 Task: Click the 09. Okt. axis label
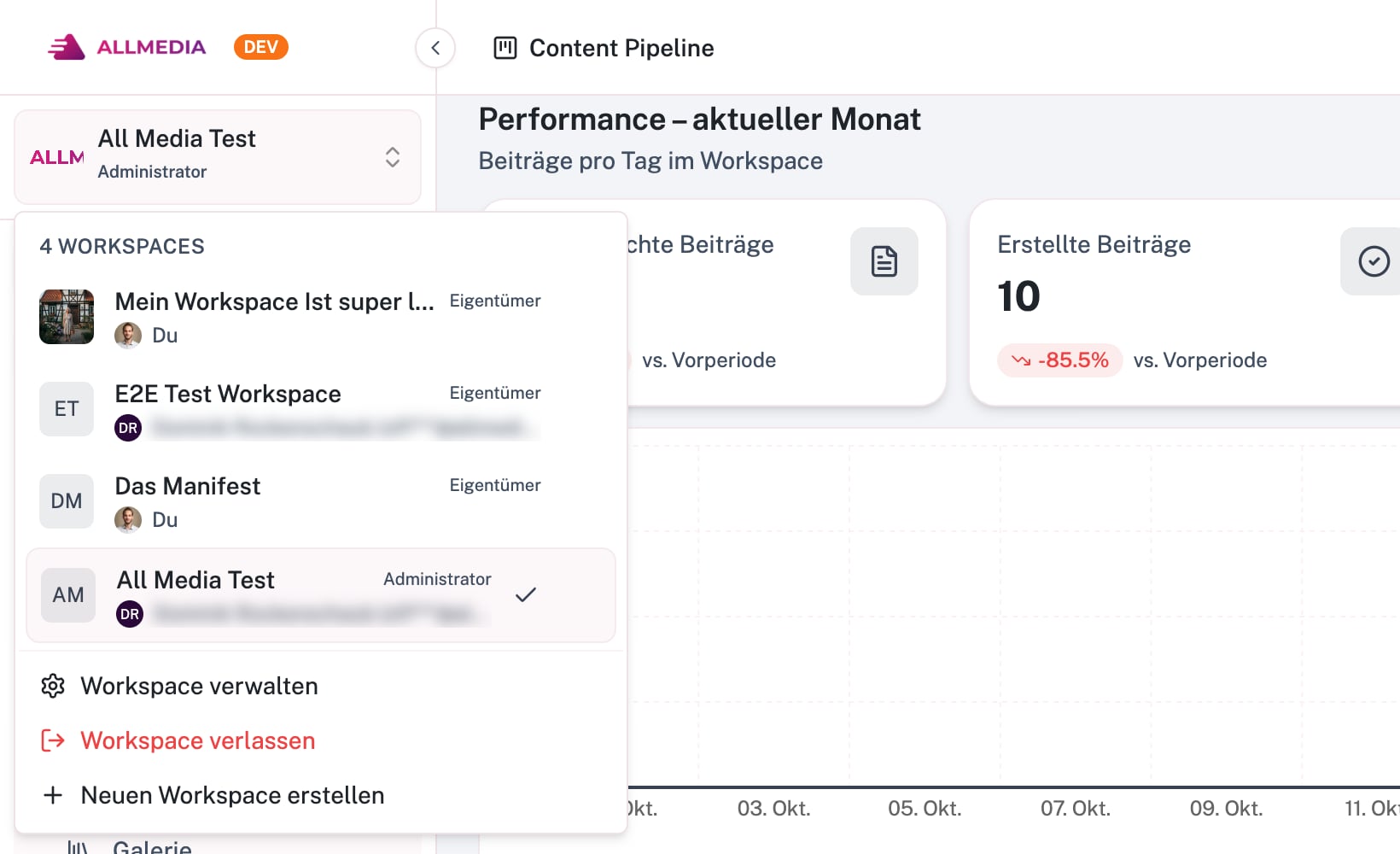[x=1226, y=808]
